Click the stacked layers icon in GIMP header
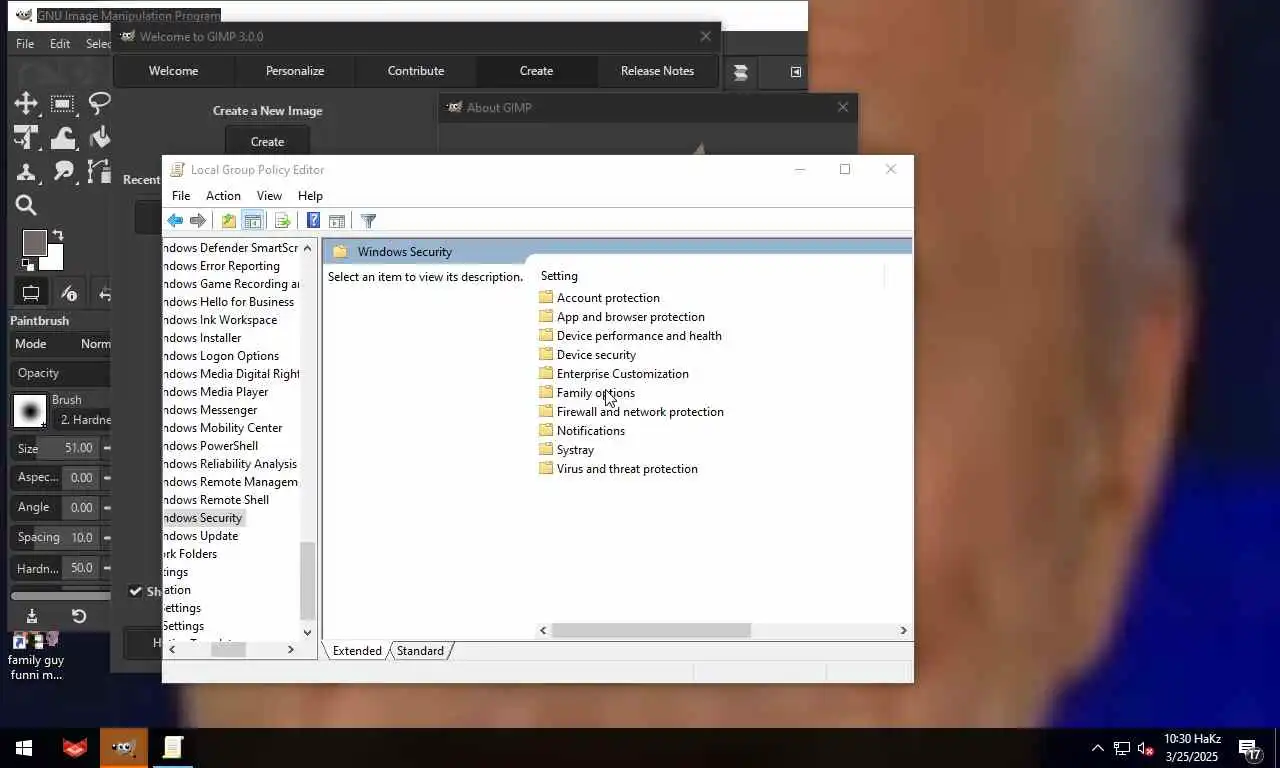 [x=740, y=72]
